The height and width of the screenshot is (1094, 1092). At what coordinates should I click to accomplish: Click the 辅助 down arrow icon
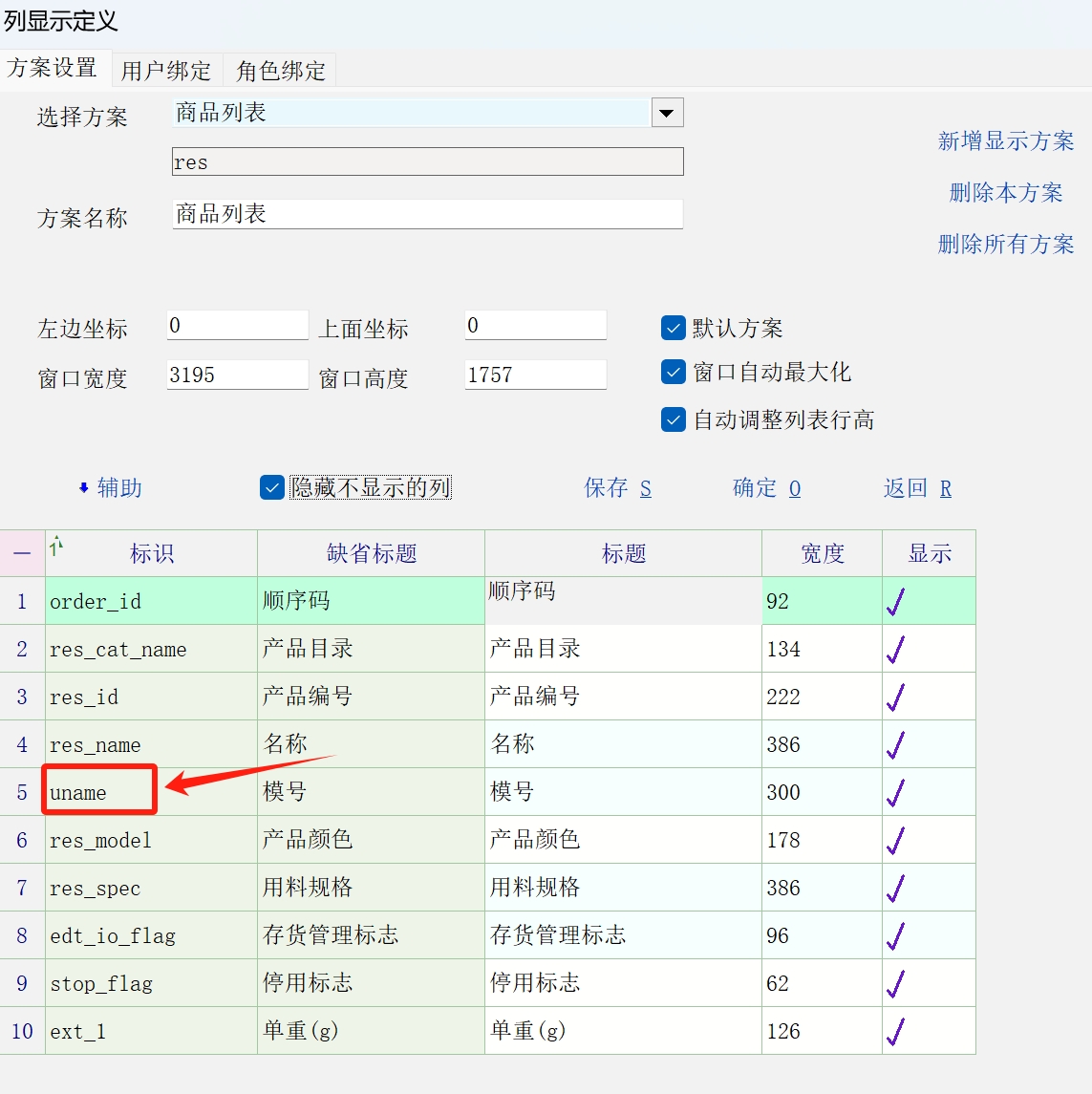84,488
